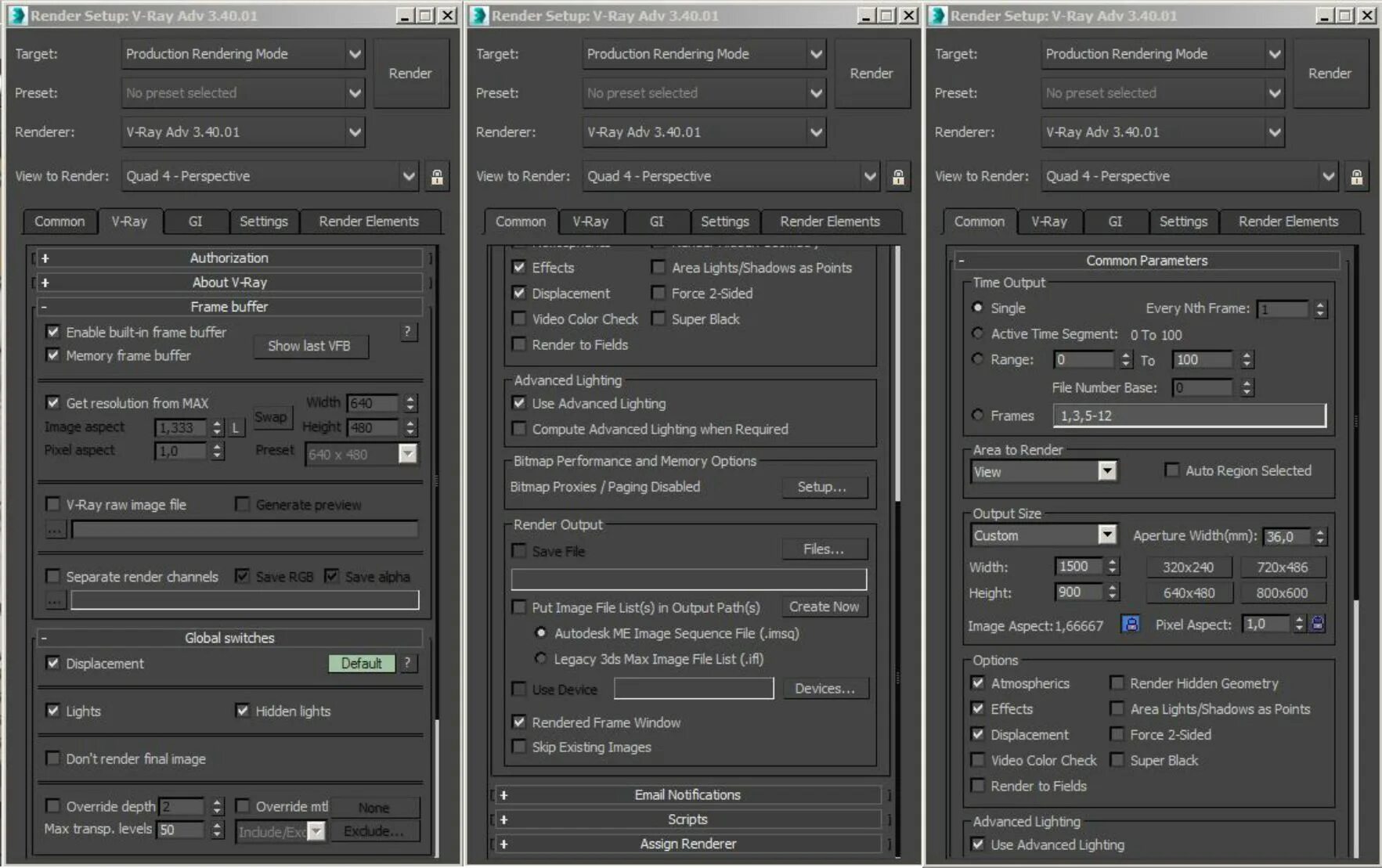Toggle Rendered Frame Window checkbox
The image size is (1382, 868).
(x=518, y=722)
